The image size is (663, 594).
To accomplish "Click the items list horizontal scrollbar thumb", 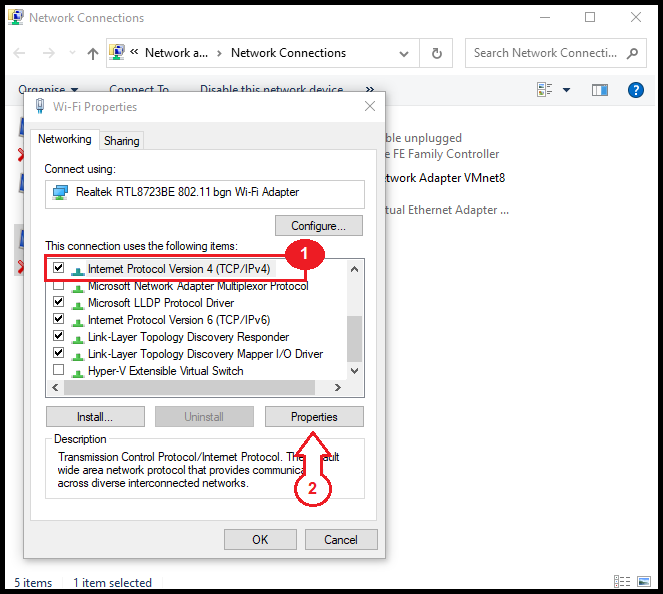I will pos(189,387).
